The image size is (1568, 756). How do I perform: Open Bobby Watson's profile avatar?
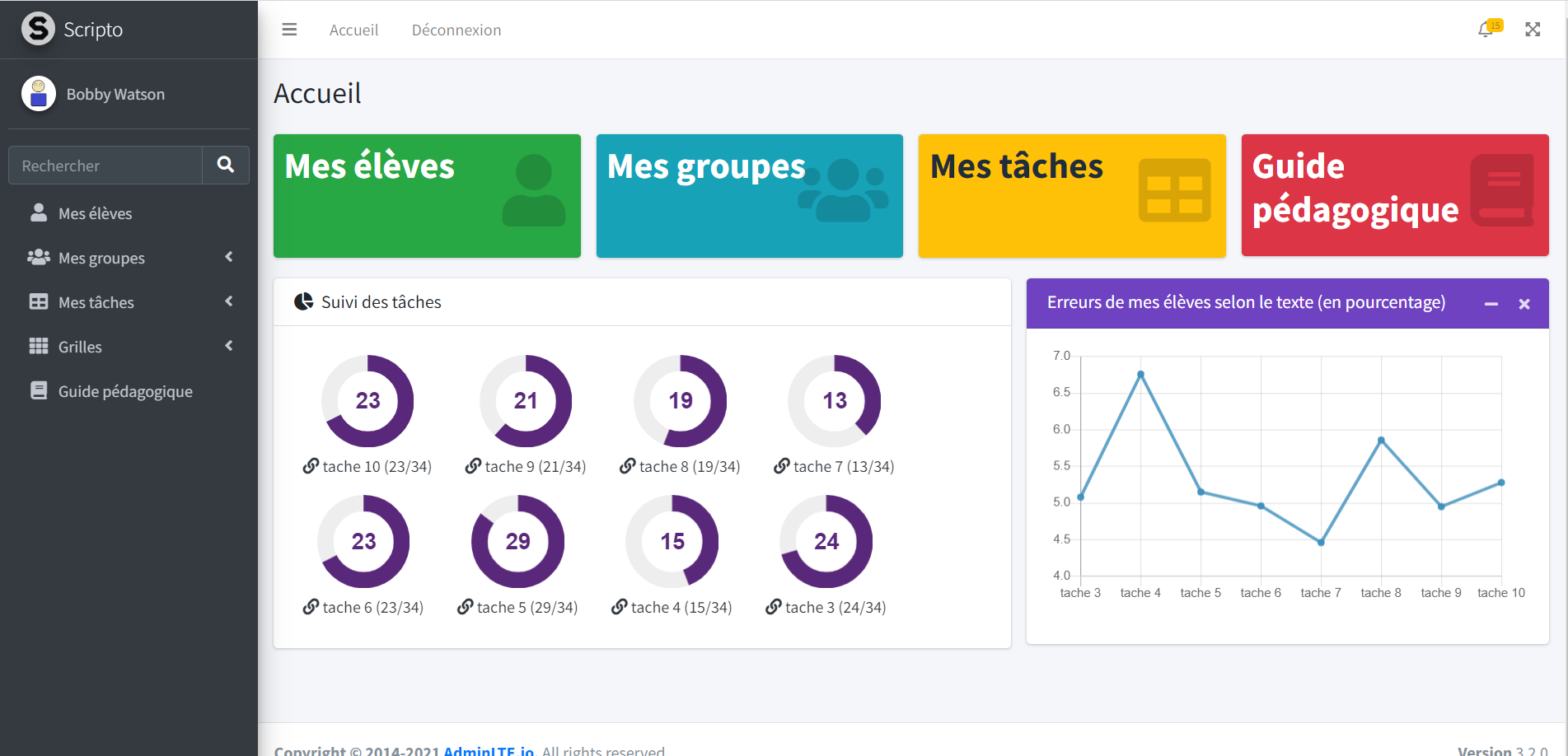tap(39, 94)
